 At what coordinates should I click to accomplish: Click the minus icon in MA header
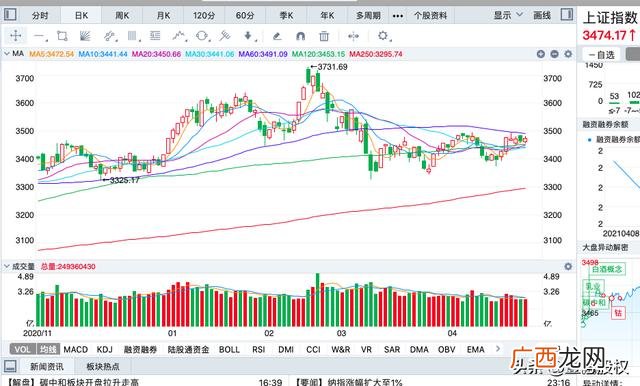click(554, 54)
